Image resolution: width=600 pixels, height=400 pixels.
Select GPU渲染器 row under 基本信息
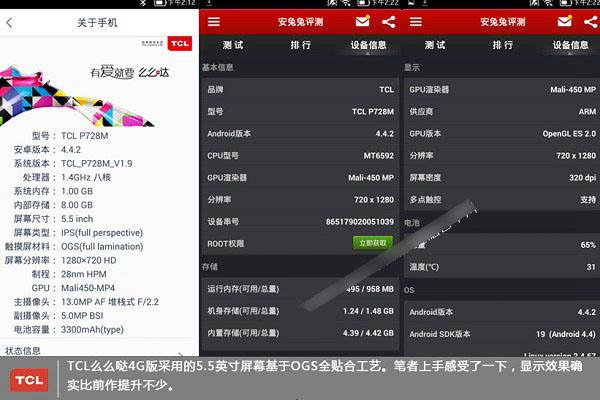coord(300,178)
